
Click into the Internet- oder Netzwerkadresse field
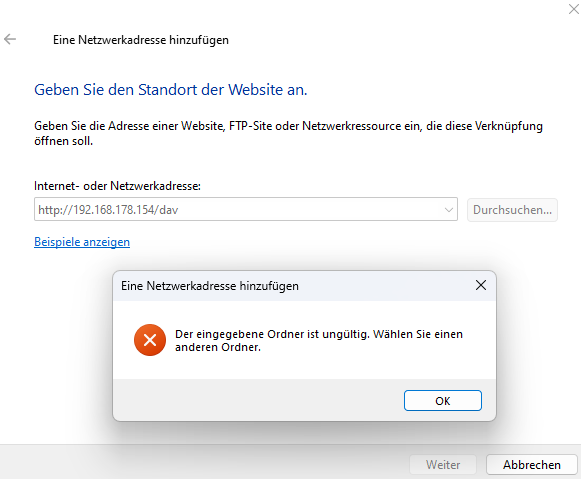(x=246, y=209)
